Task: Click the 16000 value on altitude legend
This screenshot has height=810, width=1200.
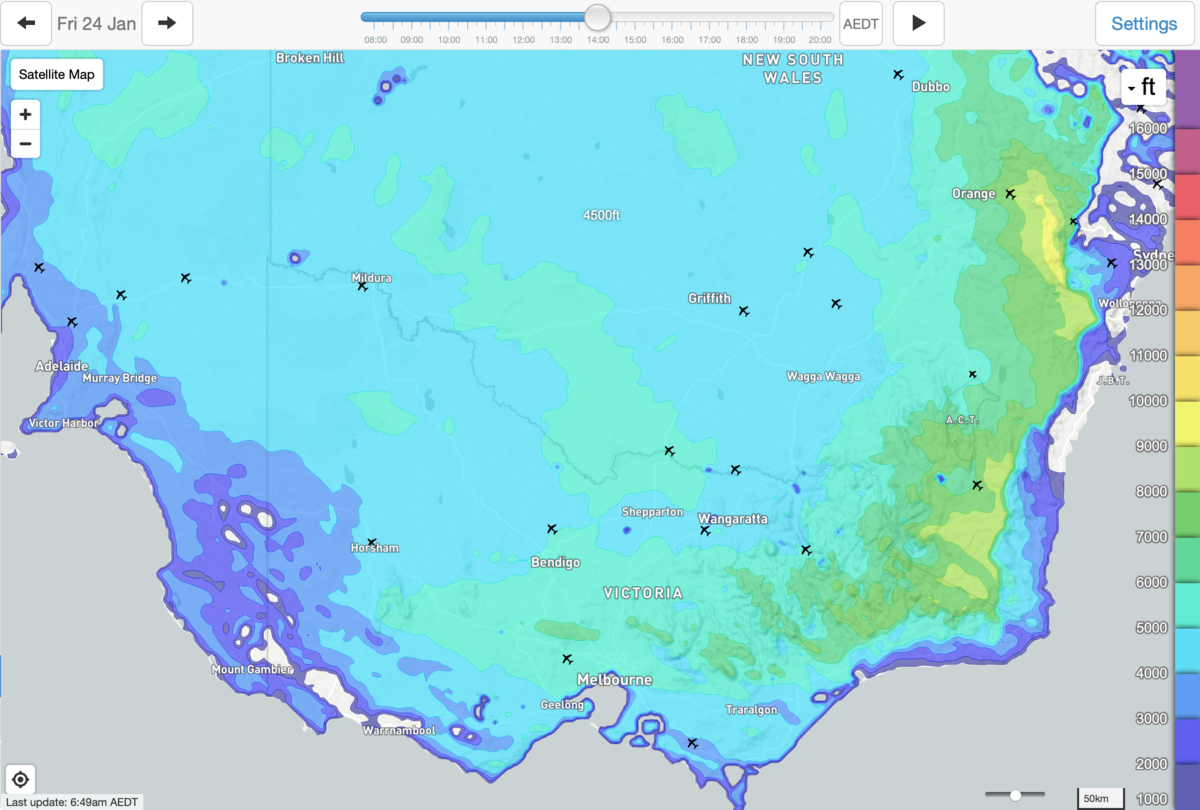Action: (1149, 128)
